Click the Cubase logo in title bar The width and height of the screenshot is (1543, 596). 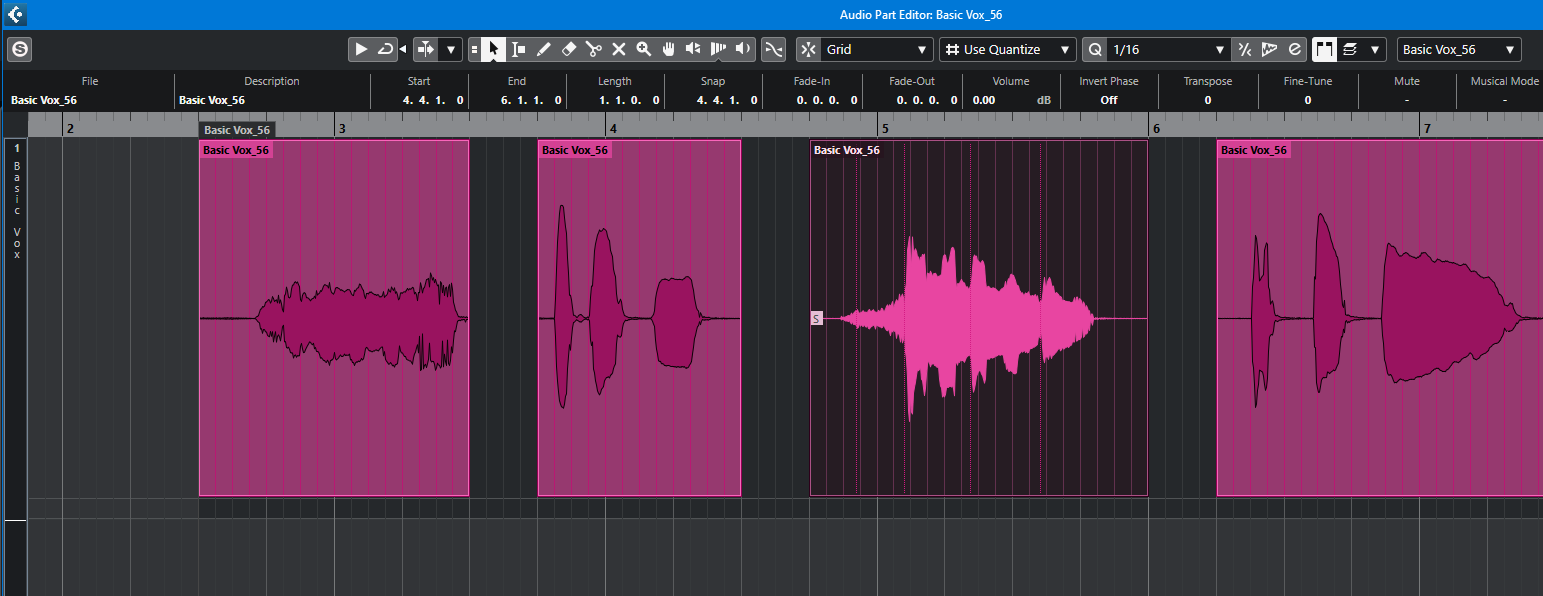tap(16, 15)
